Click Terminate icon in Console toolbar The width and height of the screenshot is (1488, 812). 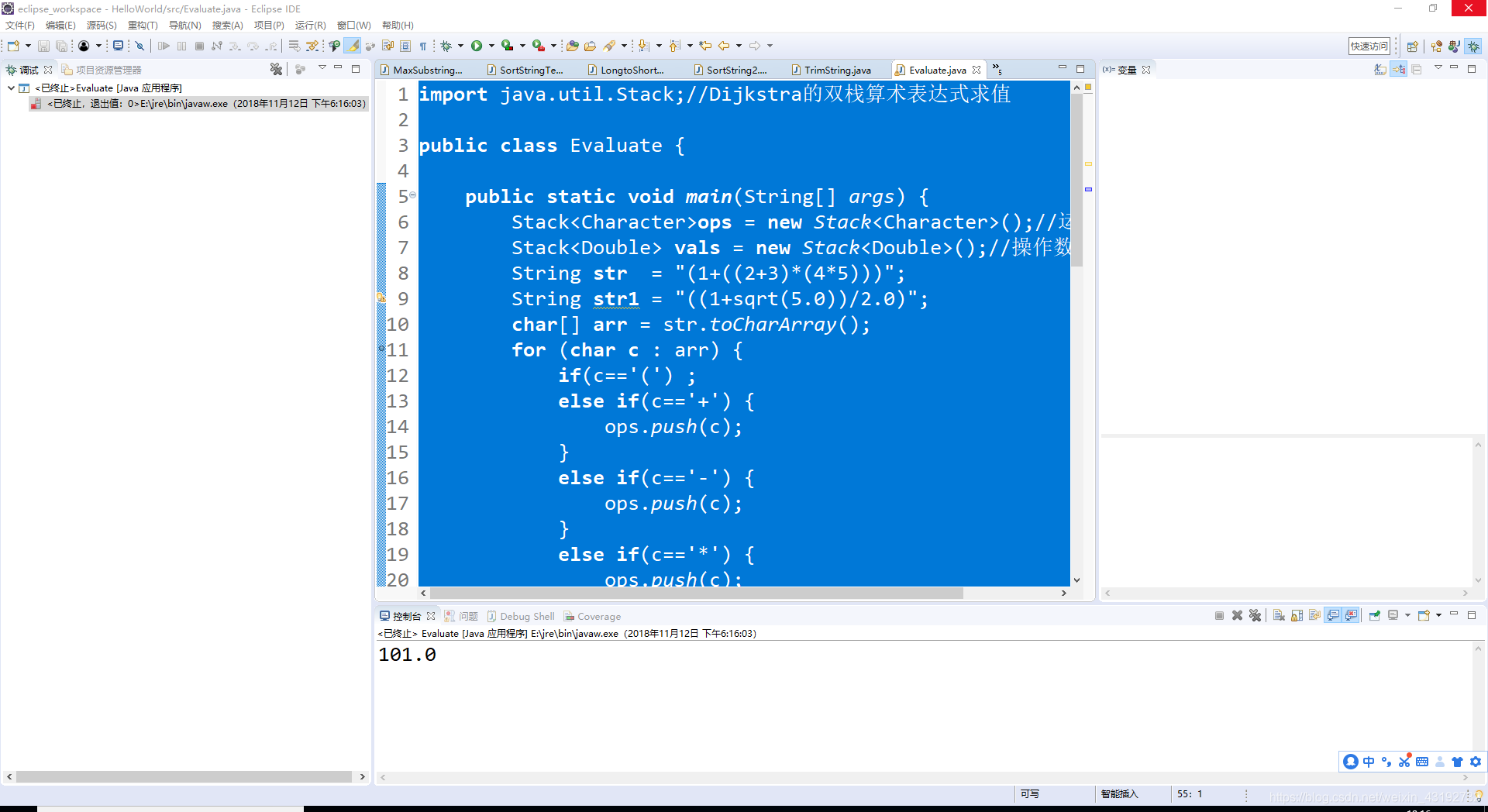coord(1219,616)
